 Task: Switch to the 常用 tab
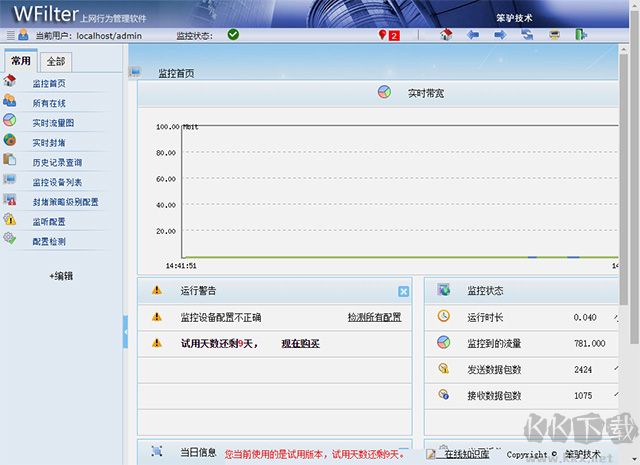pyautogui.click(x=21, y=61)
